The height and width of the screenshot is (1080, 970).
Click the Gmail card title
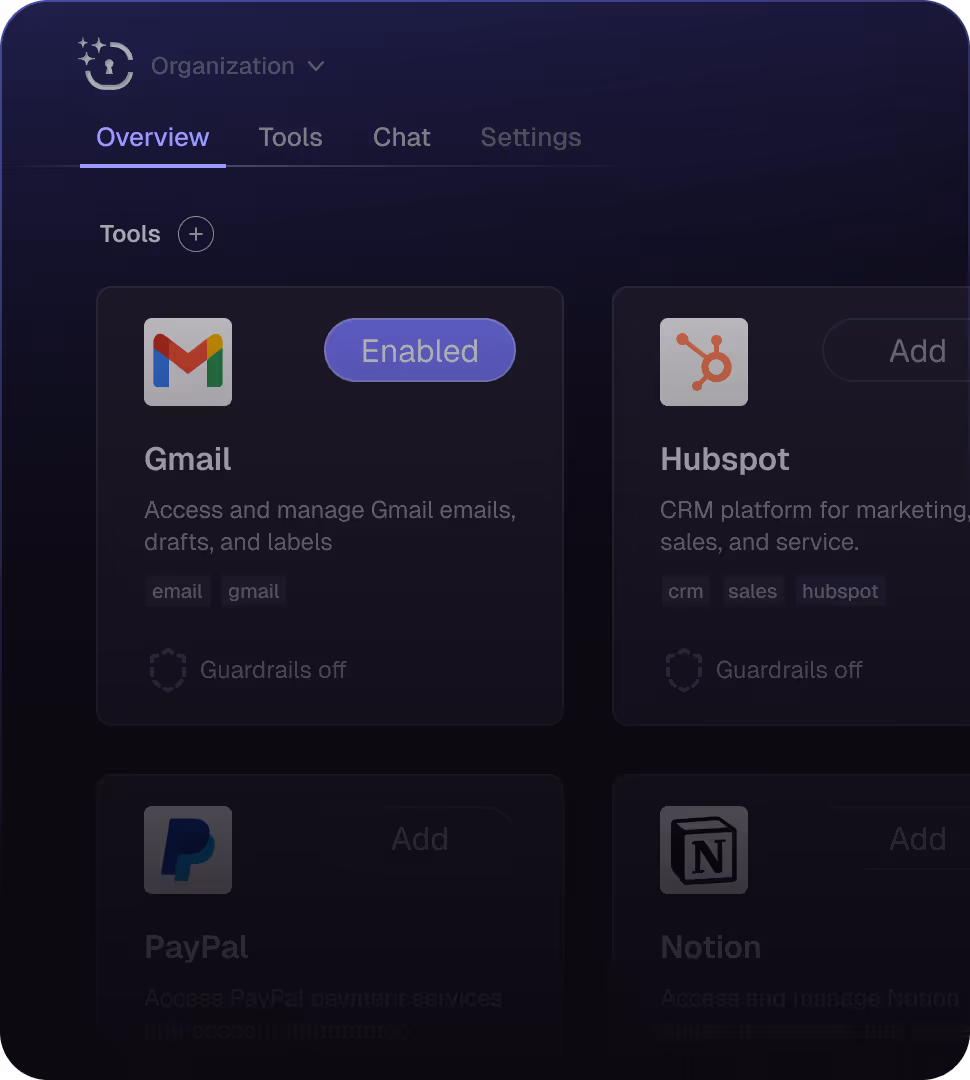tap(187, 459)
